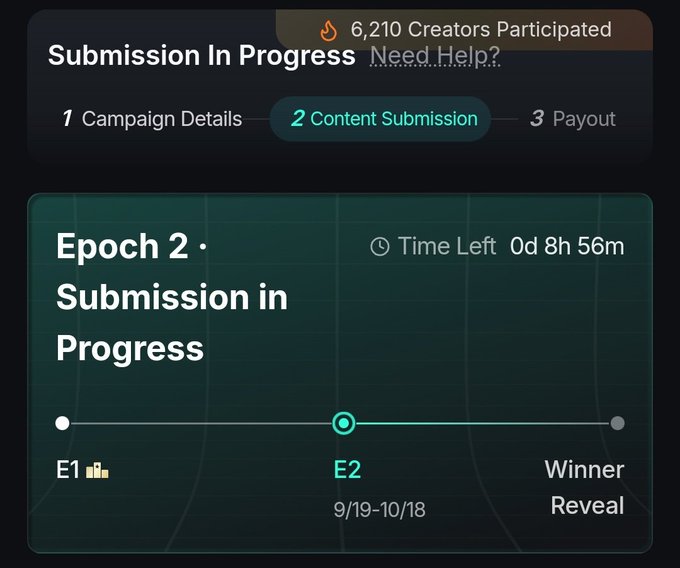Switch to the Payout step
This screenshot has width=680, height=568.
(x=572, y=119)
